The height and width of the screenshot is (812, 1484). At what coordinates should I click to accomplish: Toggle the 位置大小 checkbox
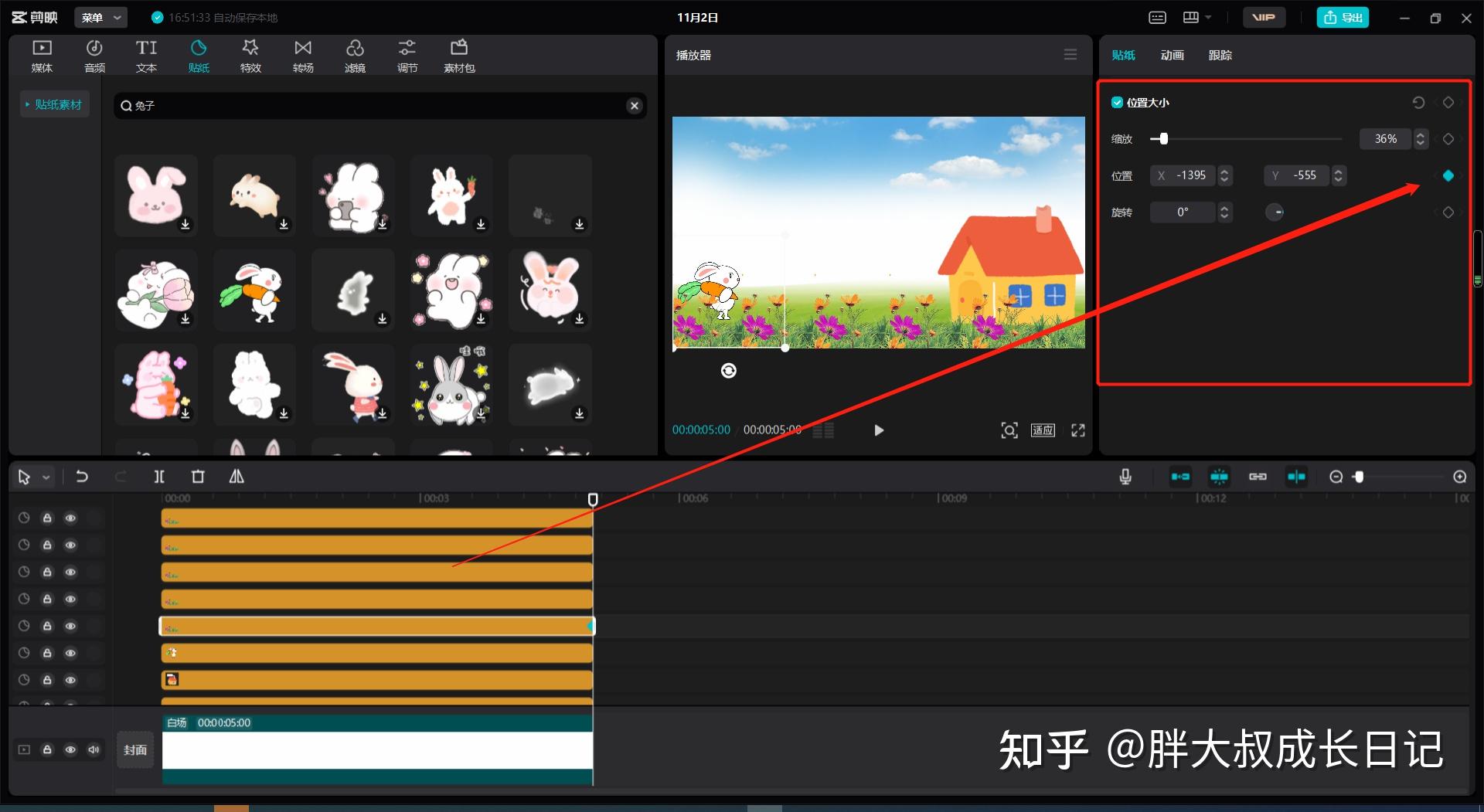[1117, 102]
